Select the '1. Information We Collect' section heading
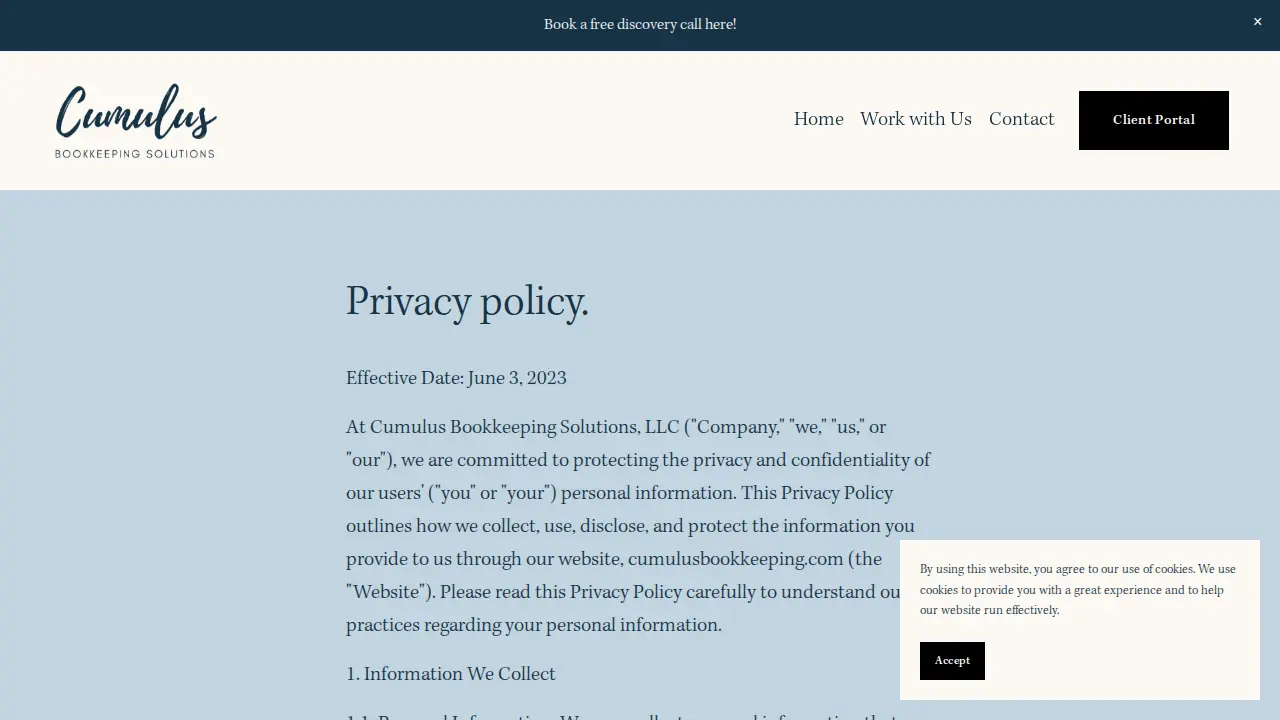The height and width of the screenshot is (720, 1280). click(x=451, y=674)
